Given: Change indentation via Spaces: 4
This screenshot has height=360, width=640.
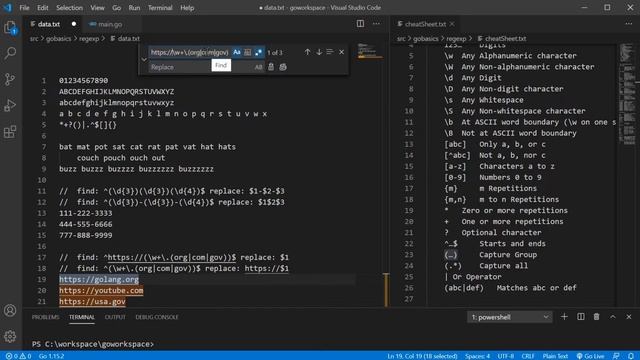Looking at the screenshot, I should coord(477,356).
